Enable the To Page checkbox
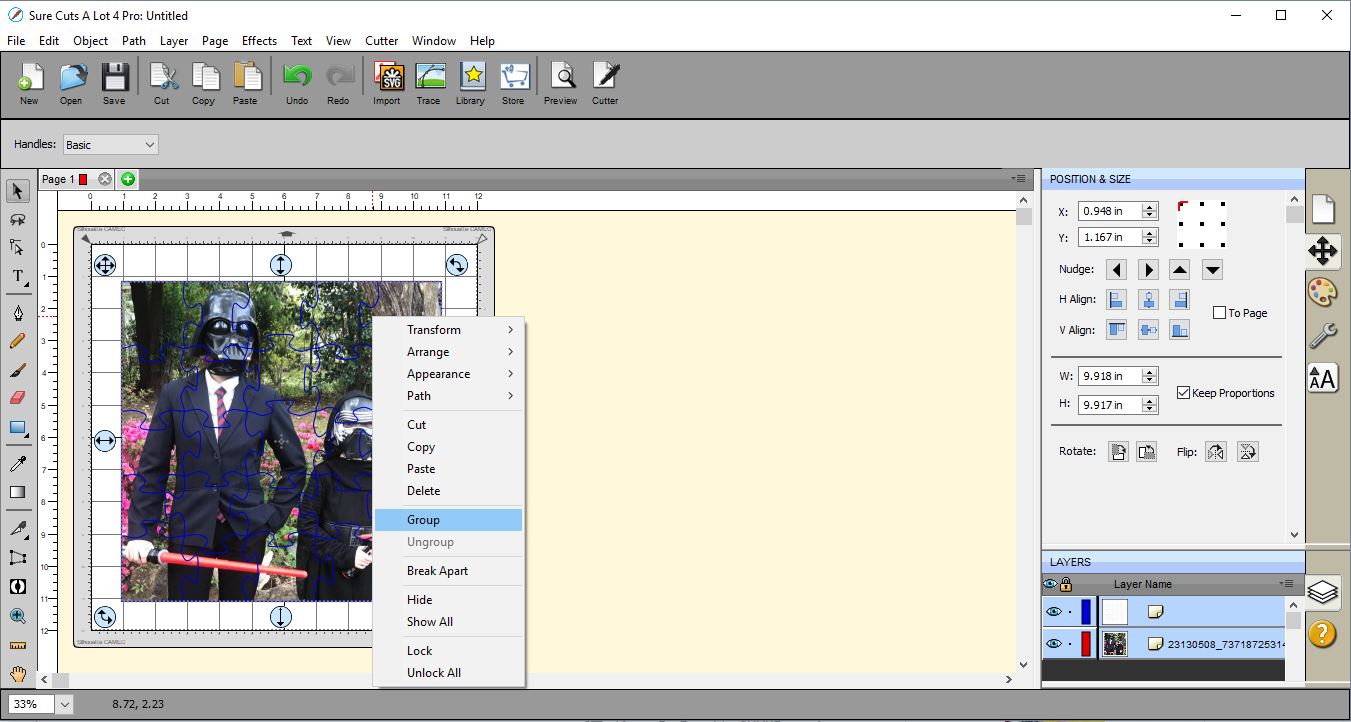 (1219, 313)
